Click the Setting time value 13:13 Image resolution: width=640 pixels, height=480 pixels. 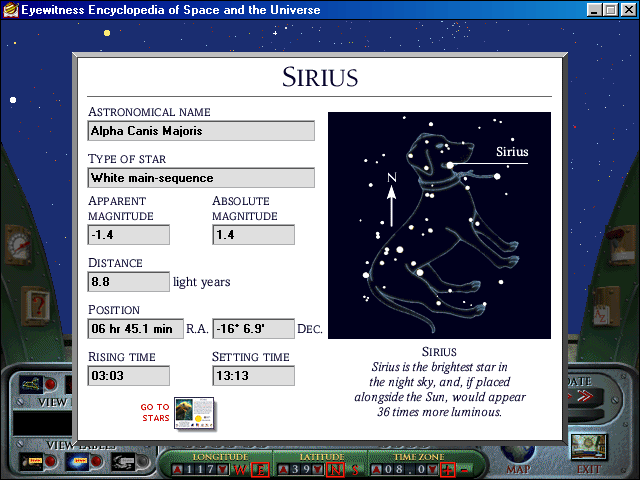point(253,376)
